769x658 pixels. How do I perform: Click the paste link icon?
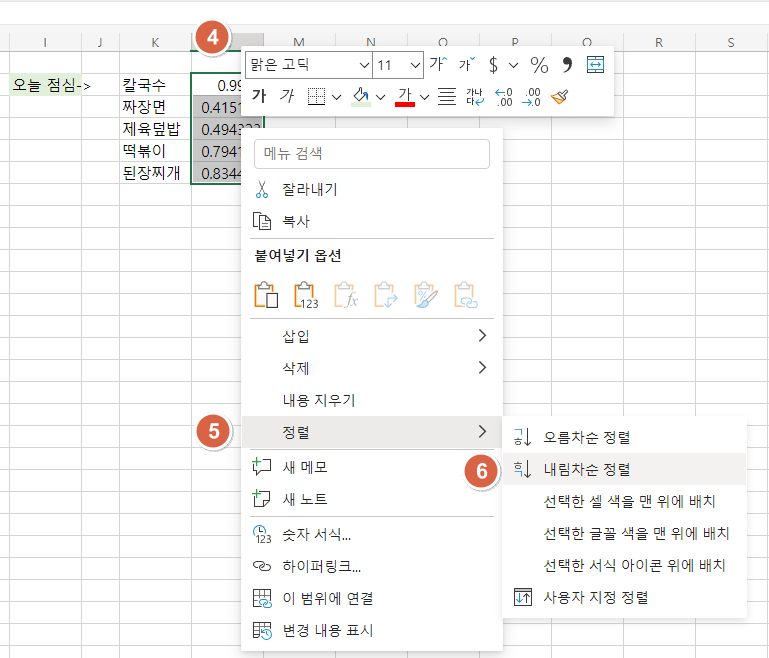coord(466,295)
